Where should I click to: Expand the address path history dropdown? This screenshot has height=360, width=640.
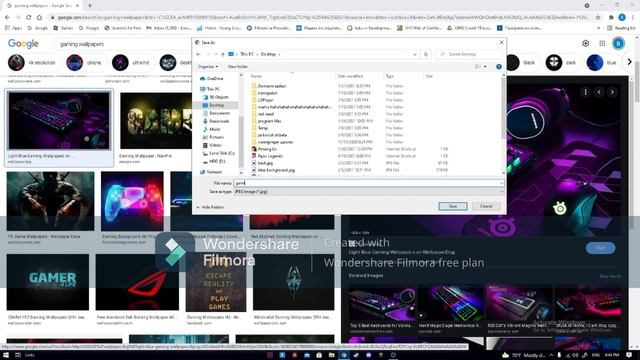415,54
